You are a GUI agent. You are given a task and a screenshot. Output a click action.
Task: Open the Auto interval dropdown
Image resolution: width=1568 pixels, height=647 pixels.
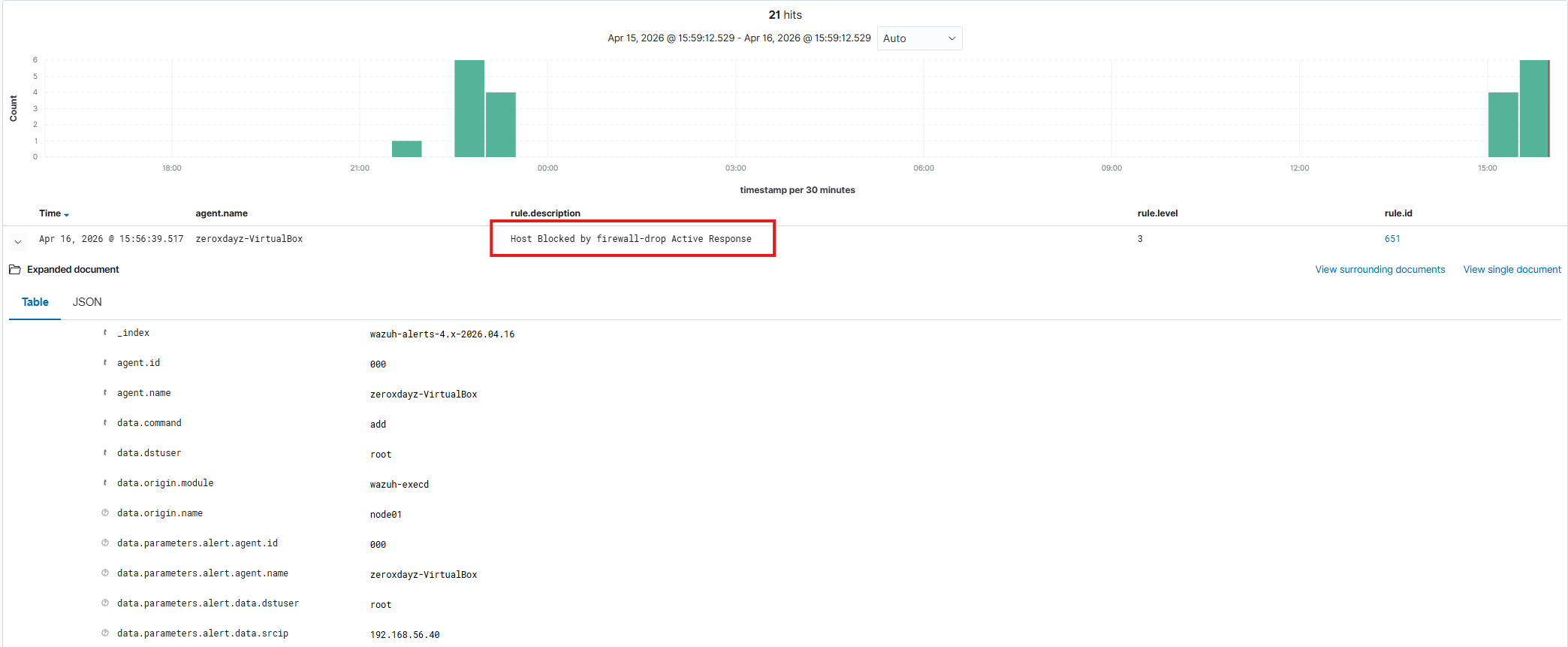click(919, 38)
